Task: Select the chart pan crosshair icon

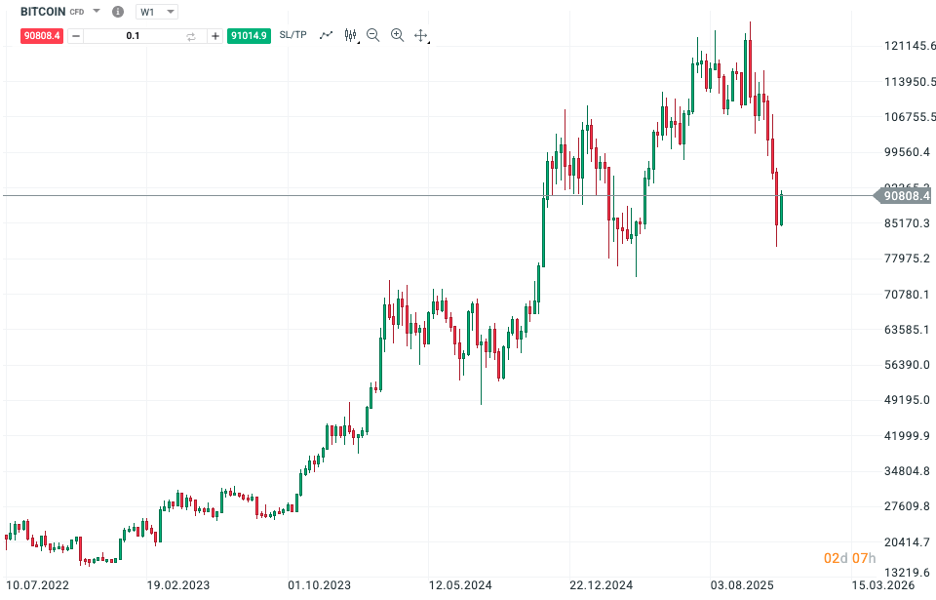Action: tap(421, 34)
